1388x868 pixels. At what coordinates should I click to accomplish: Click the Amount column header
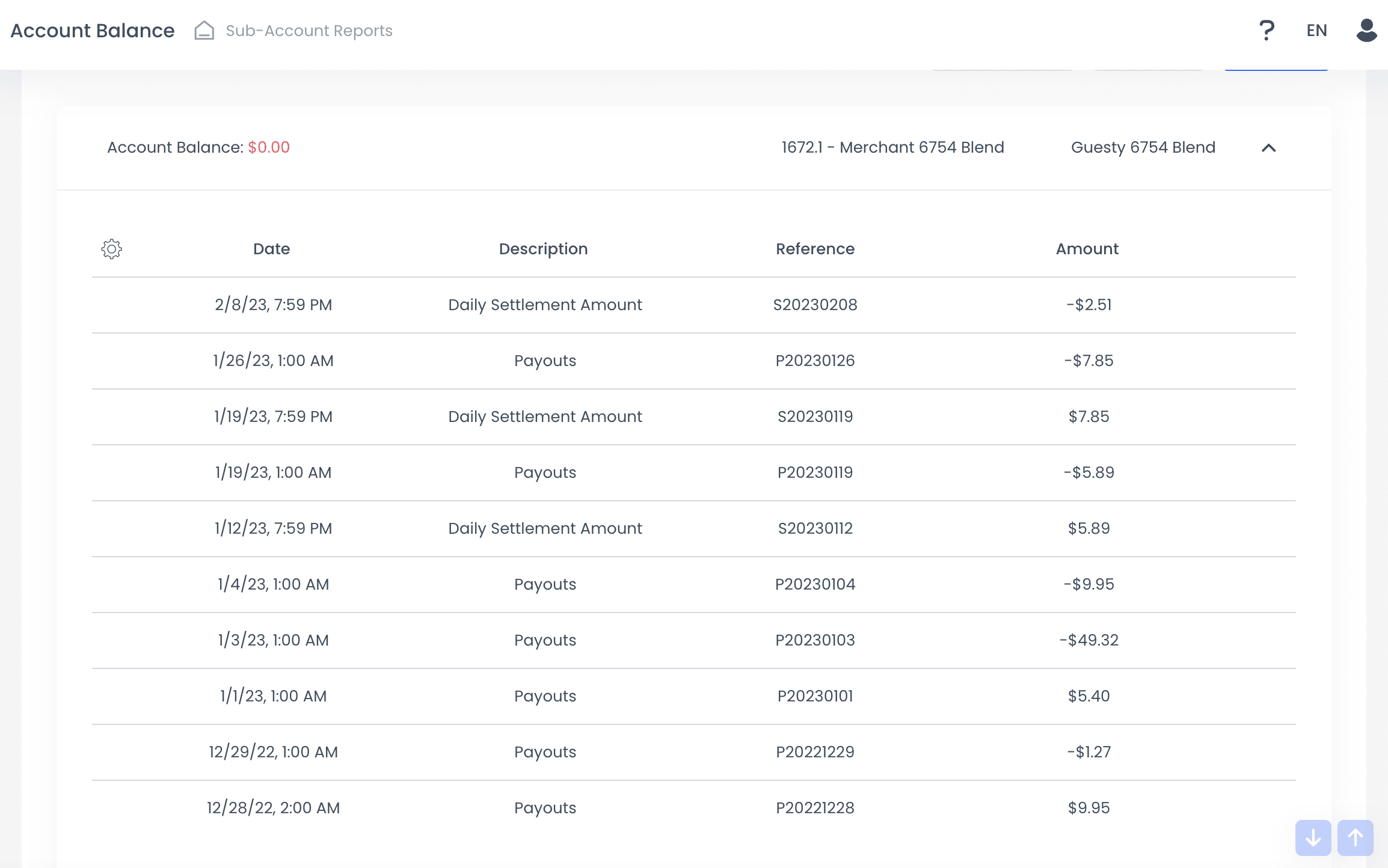tap(1087, 249)
